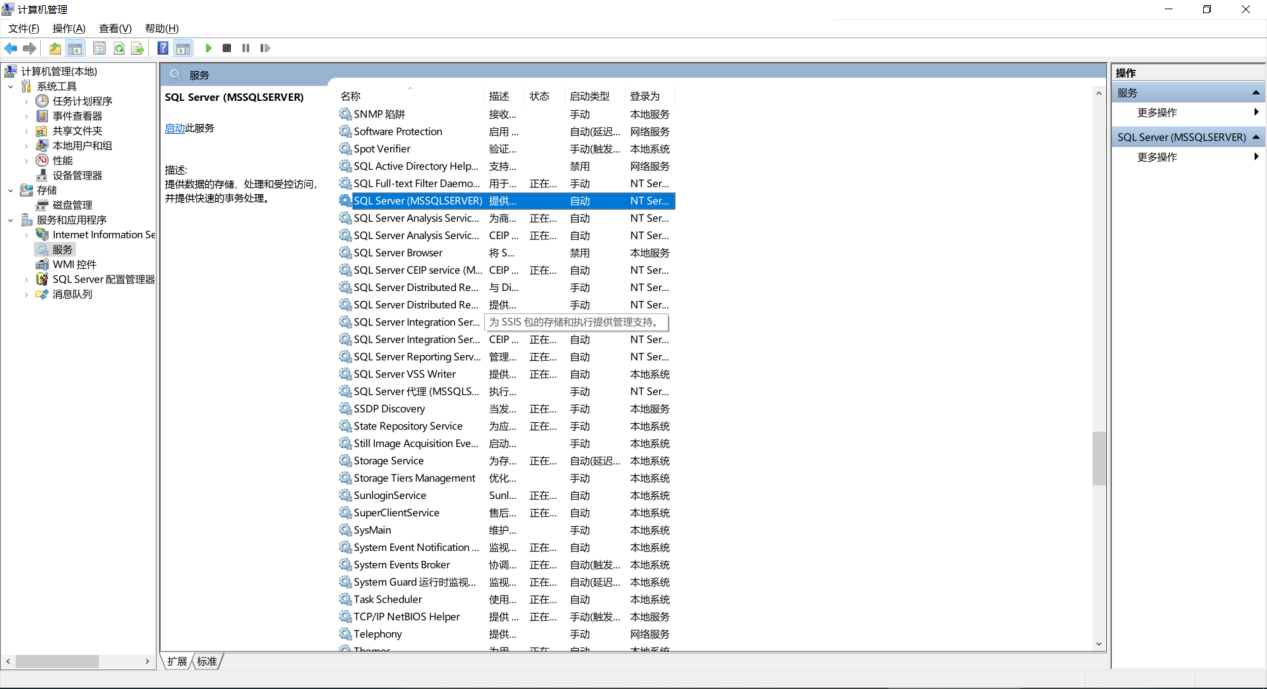Click the Forward arrow toolbar icon
The width and height of the screenshot is (1267, 689).
[x=30, y=48]
